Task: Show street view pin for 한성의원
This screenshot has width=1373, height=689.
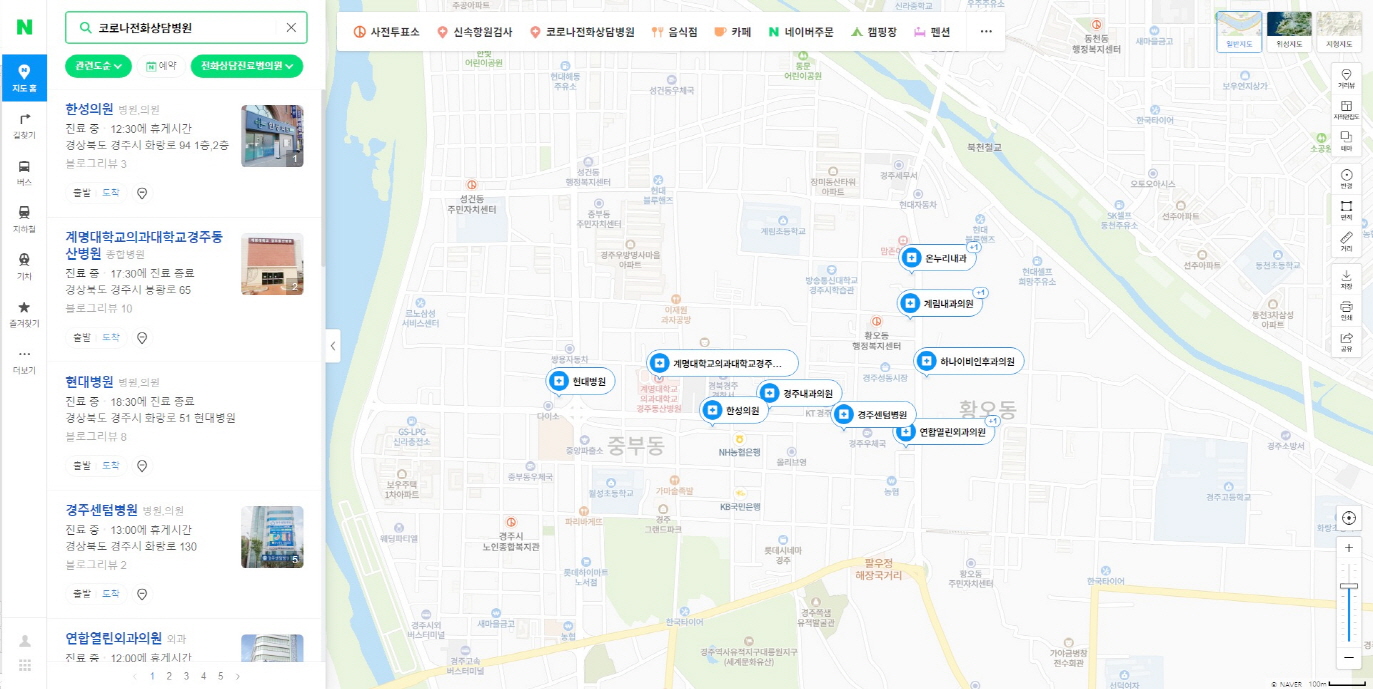Action: 142,192
